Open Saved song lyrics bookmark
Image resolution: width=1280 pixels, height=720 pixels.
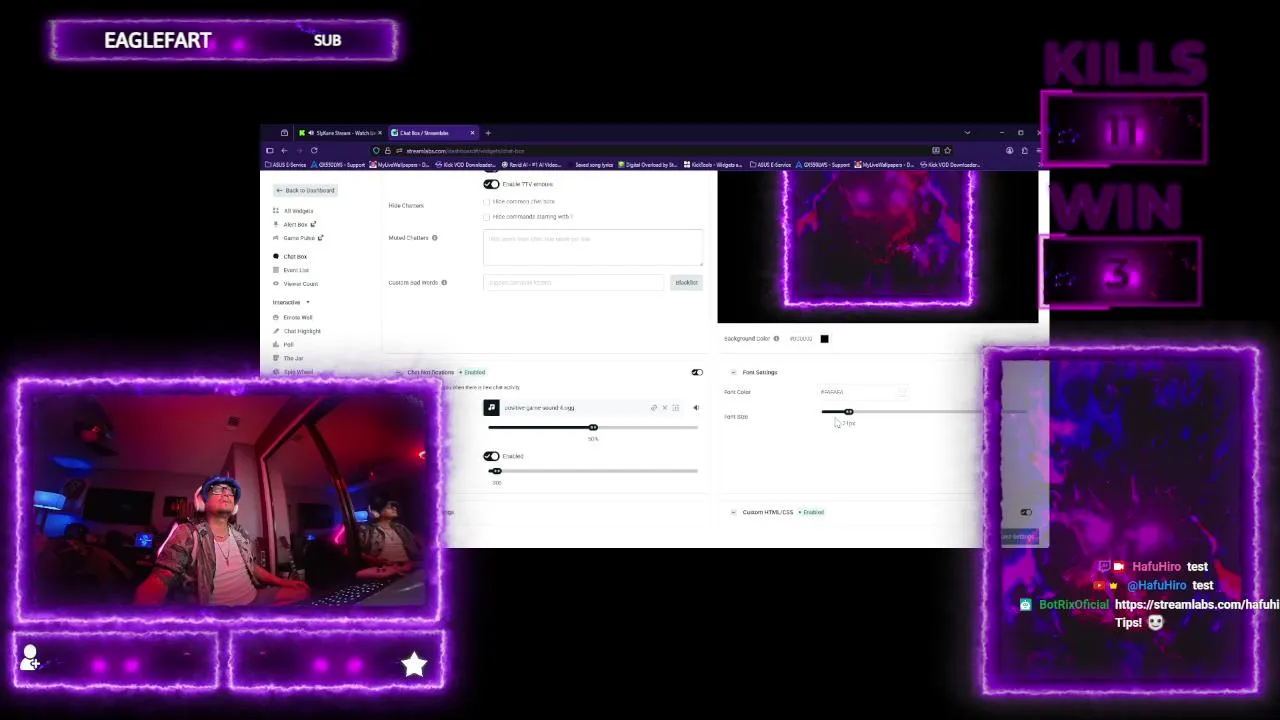594,165
